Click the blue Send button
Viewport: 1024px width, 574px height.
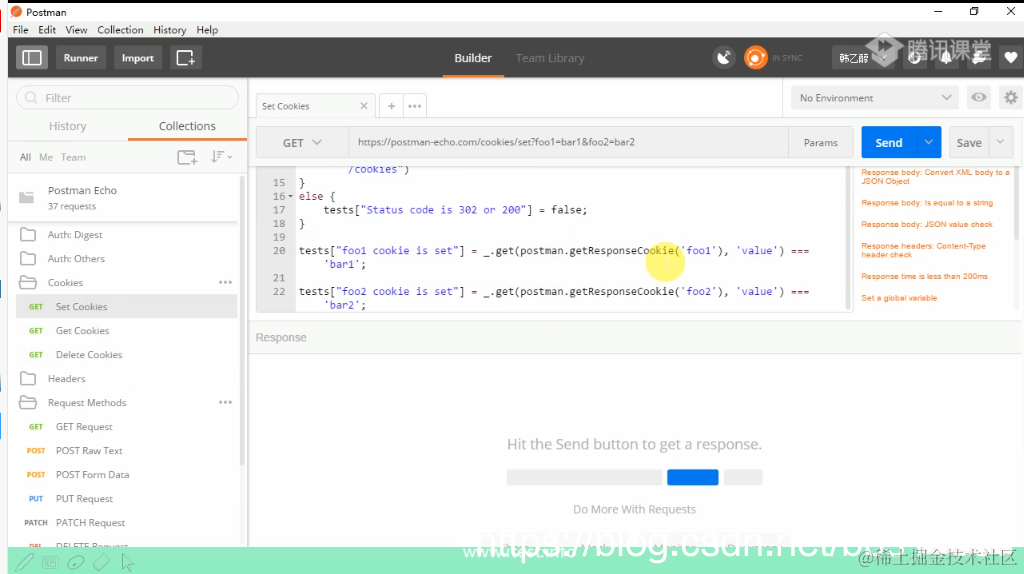(x=889, y=142)
